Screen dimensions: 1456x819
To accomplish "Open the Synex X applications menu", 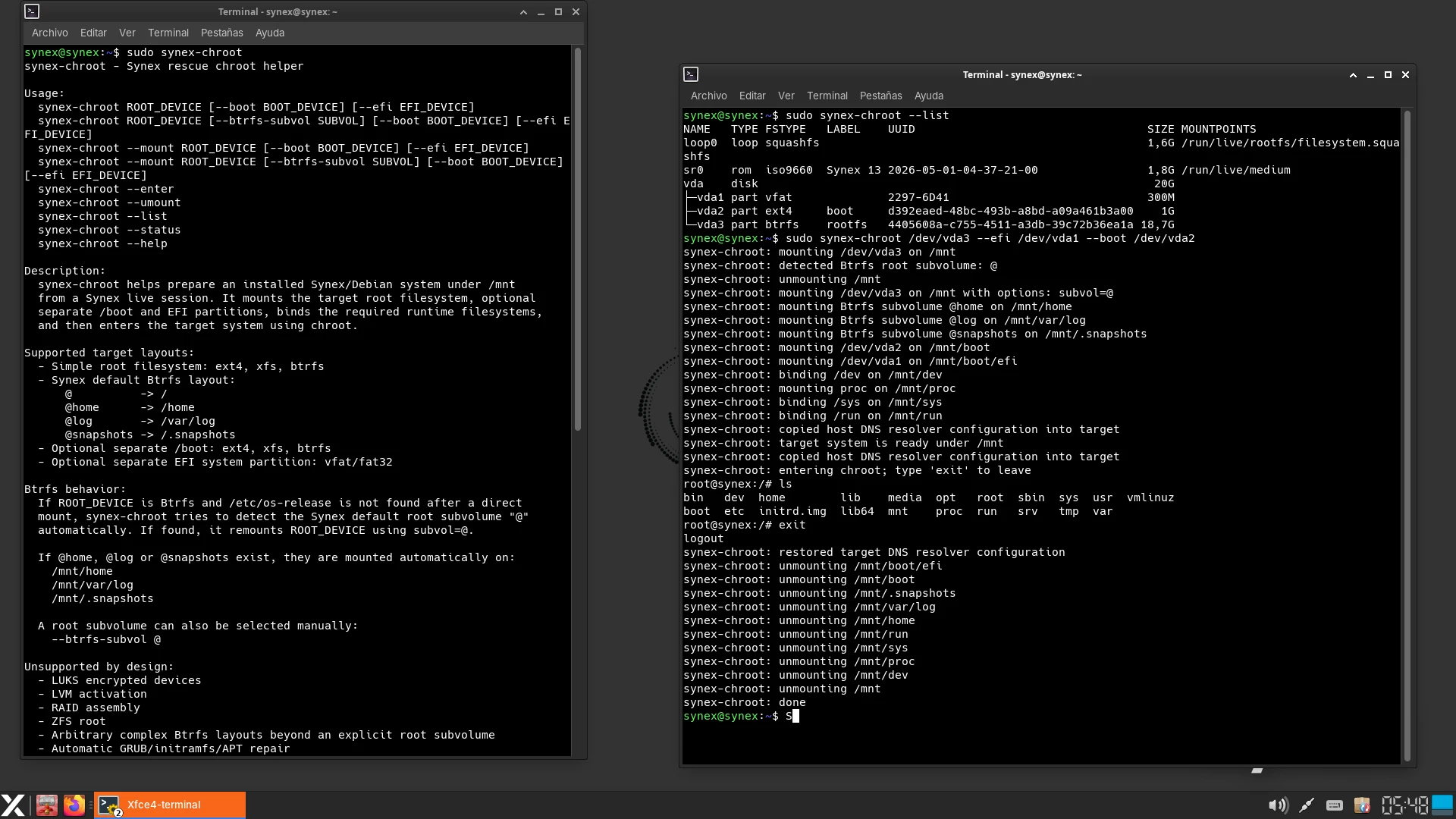I will pyautogui.click(x=13, y=805).
